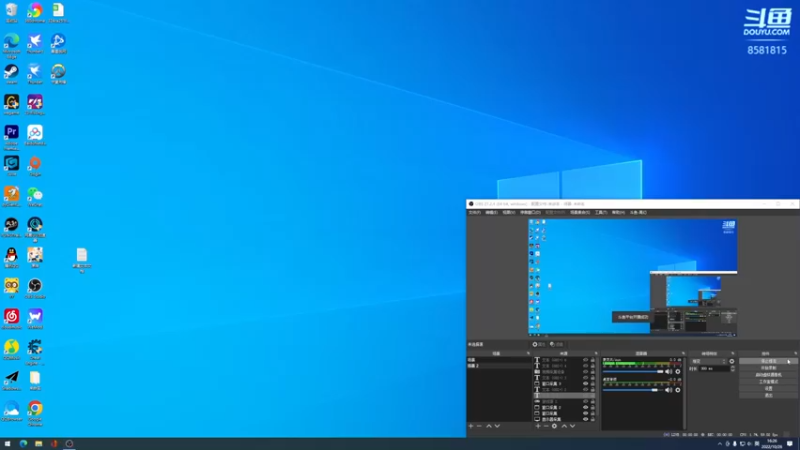Image resolution: width=800 pixels, height=450 pixels.
Task: Open the Steam desktop shortcut
Action: click(11, 74)
